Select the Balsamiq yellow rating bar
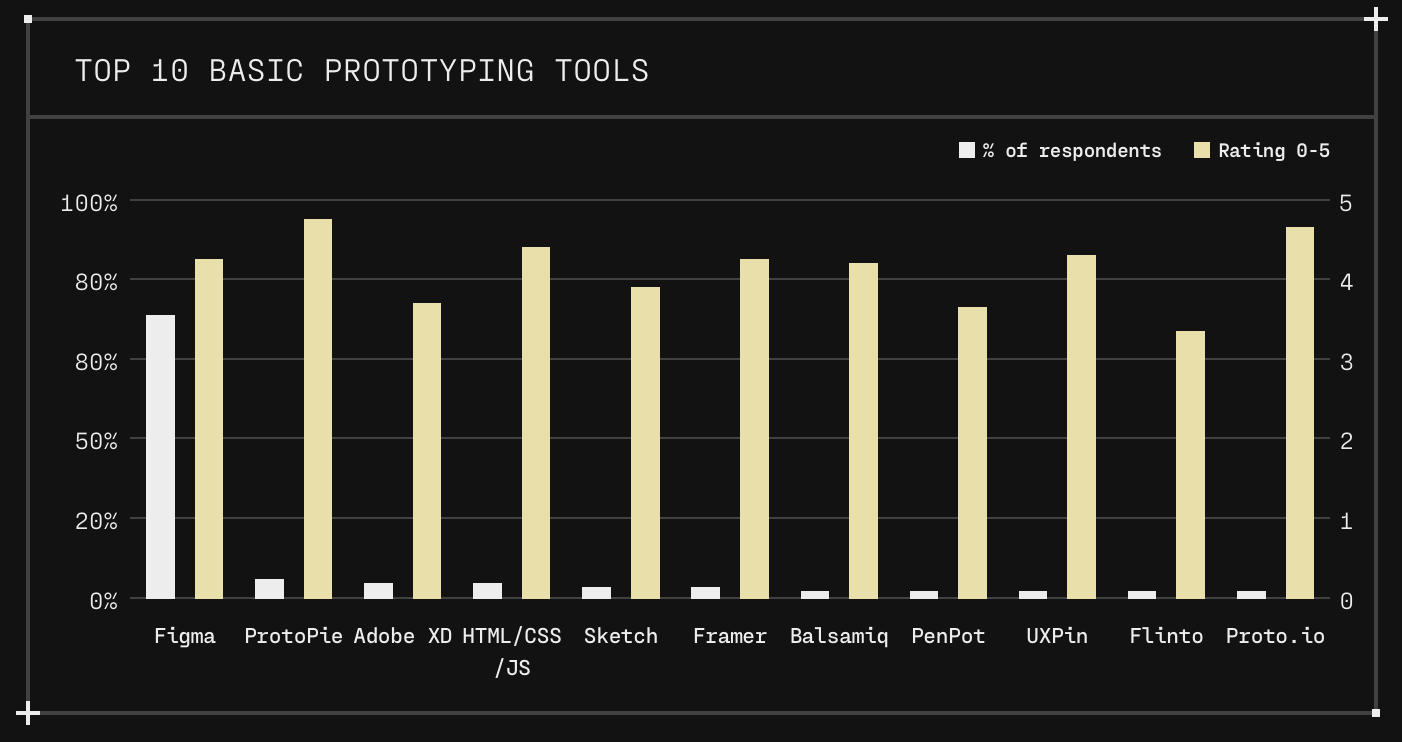The height and width of the screenshot is (742, 1402). [863, 431]
